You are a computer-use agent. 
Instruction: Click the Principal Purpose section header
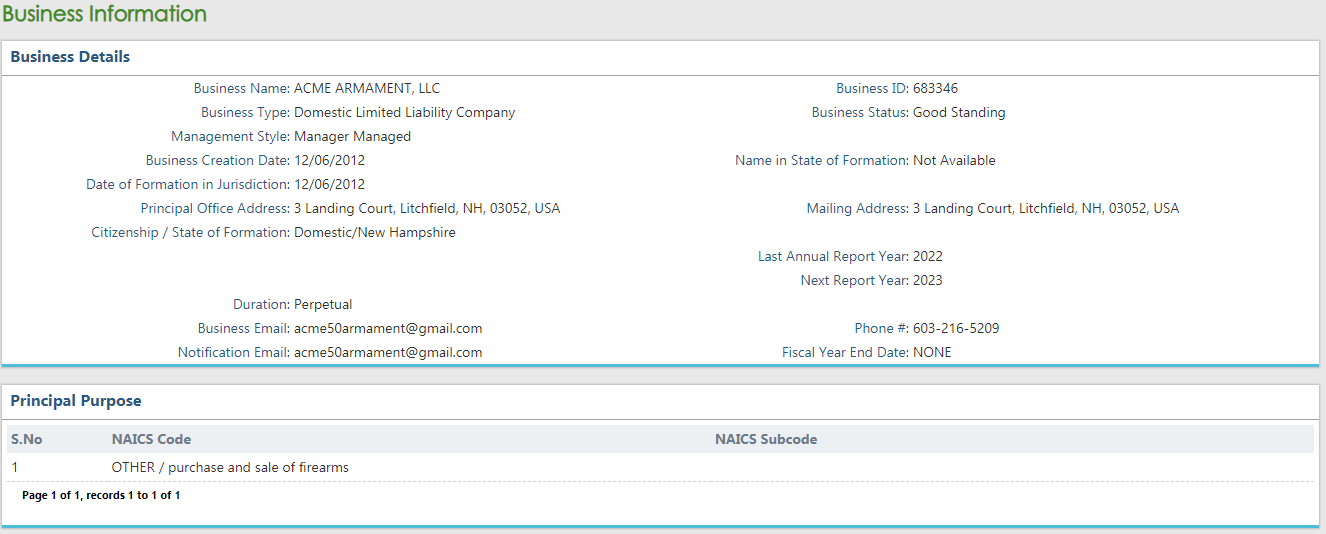[76, 401]
